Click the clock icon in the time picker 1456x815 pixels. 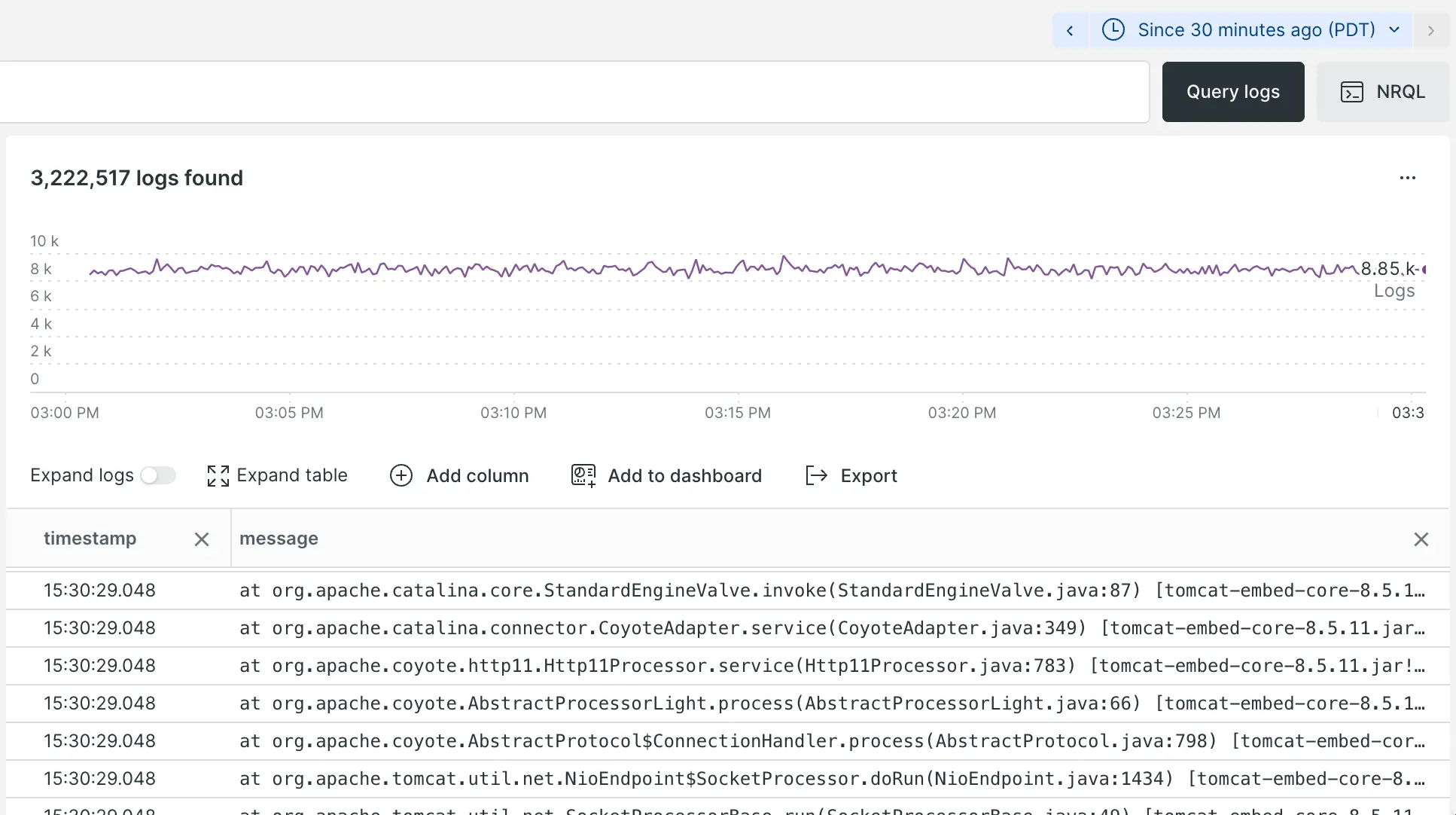pos(1113,29)
